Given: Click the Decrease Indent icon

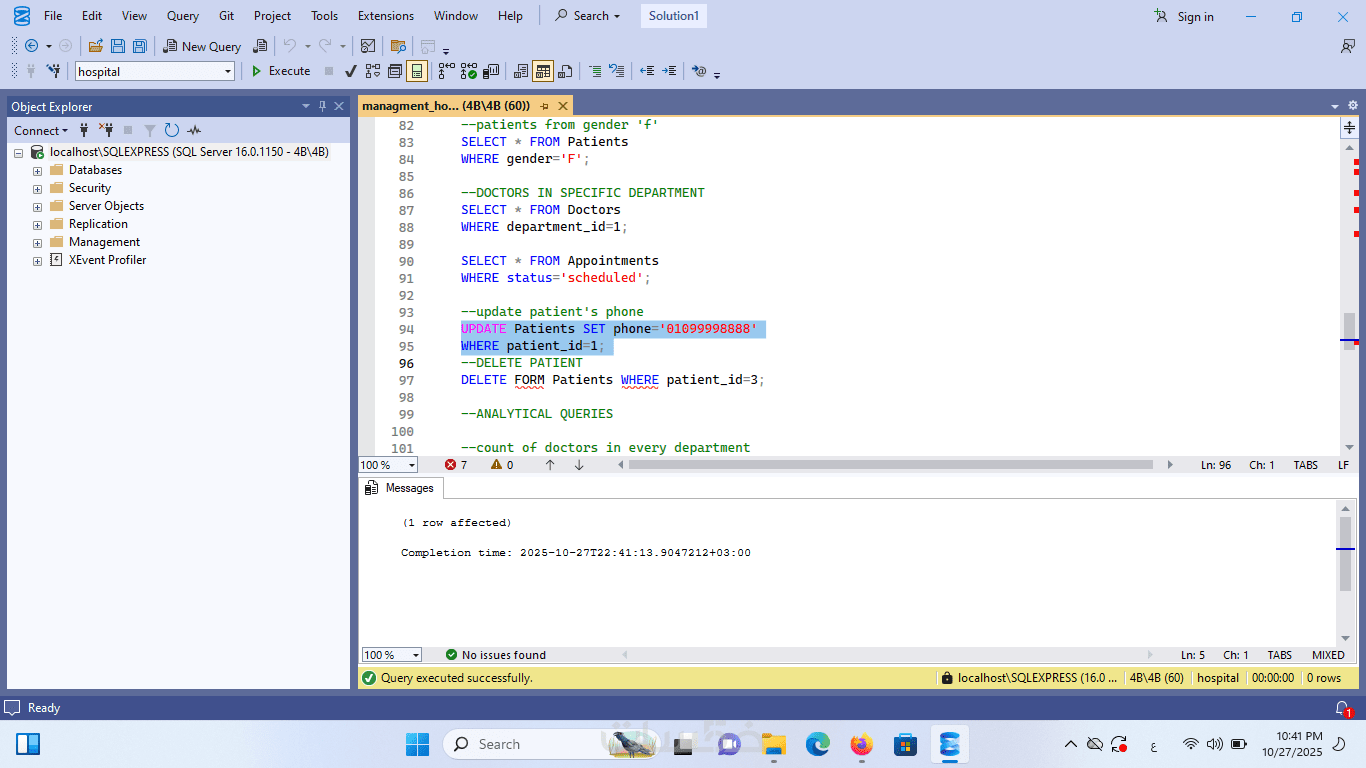Looking at the screenshot, I should (647, 71).
